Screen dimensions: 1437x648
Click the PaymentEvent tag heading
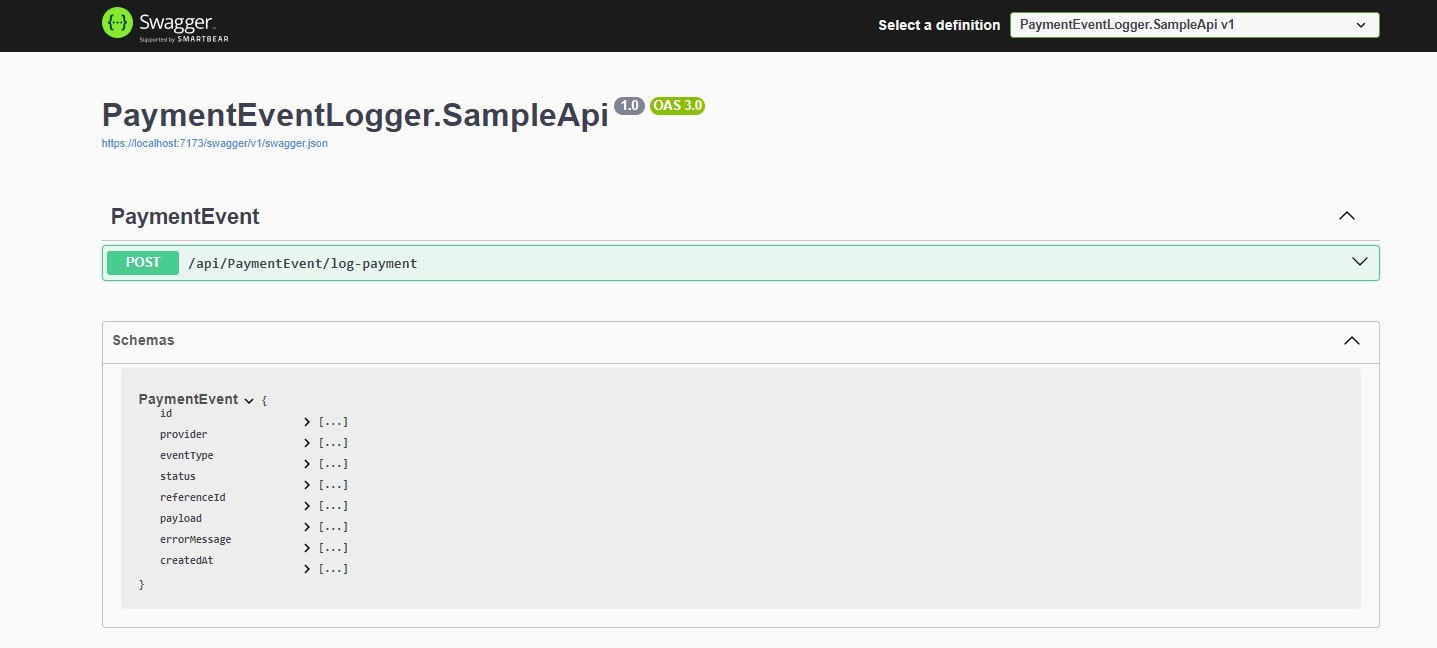coord(184,216)
